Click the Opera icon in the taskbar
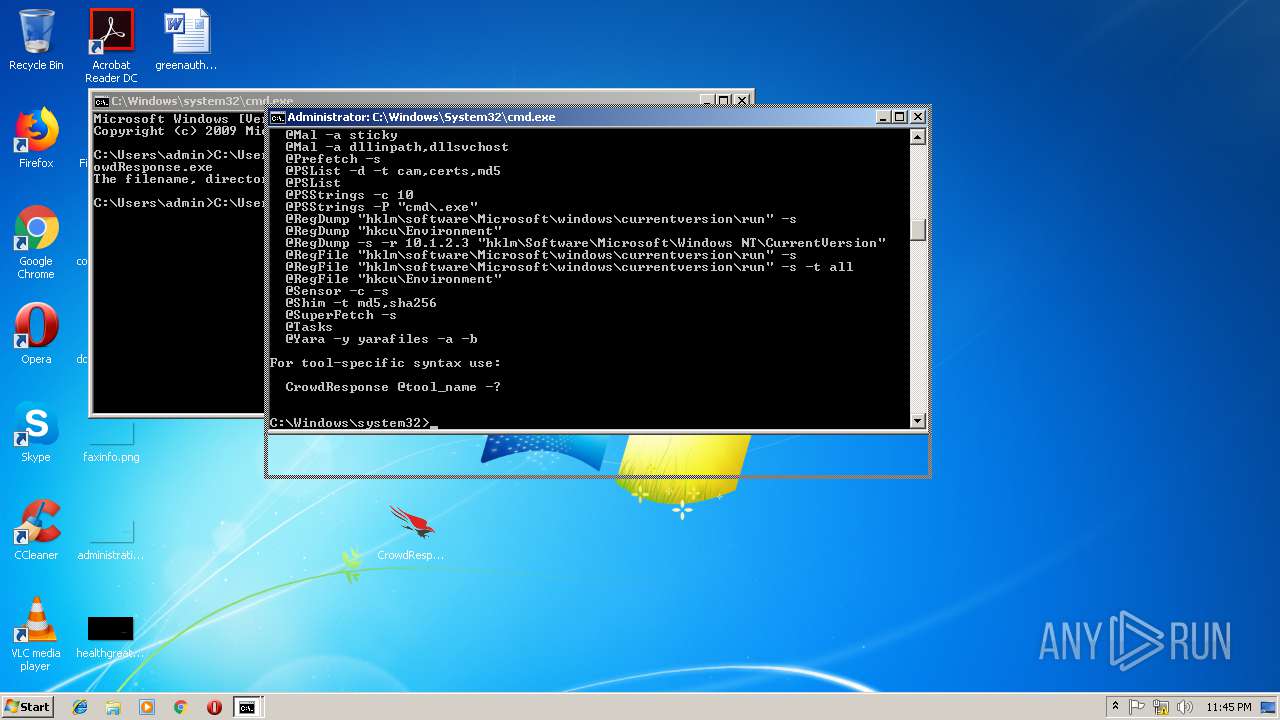 [x=214, y=707]
